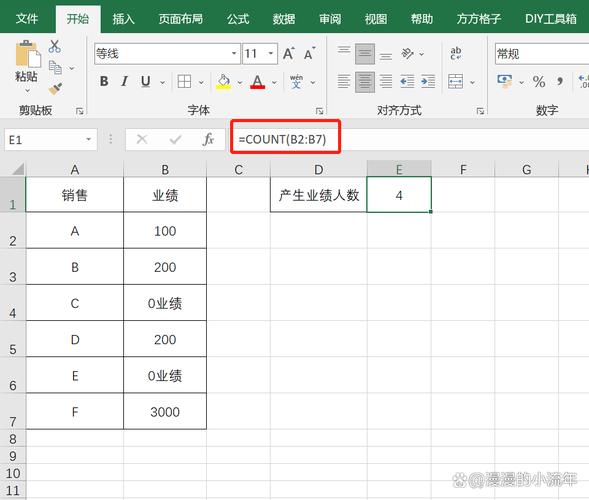
Task: Click the Cut scissors icon
Action: tap(55, 47)
